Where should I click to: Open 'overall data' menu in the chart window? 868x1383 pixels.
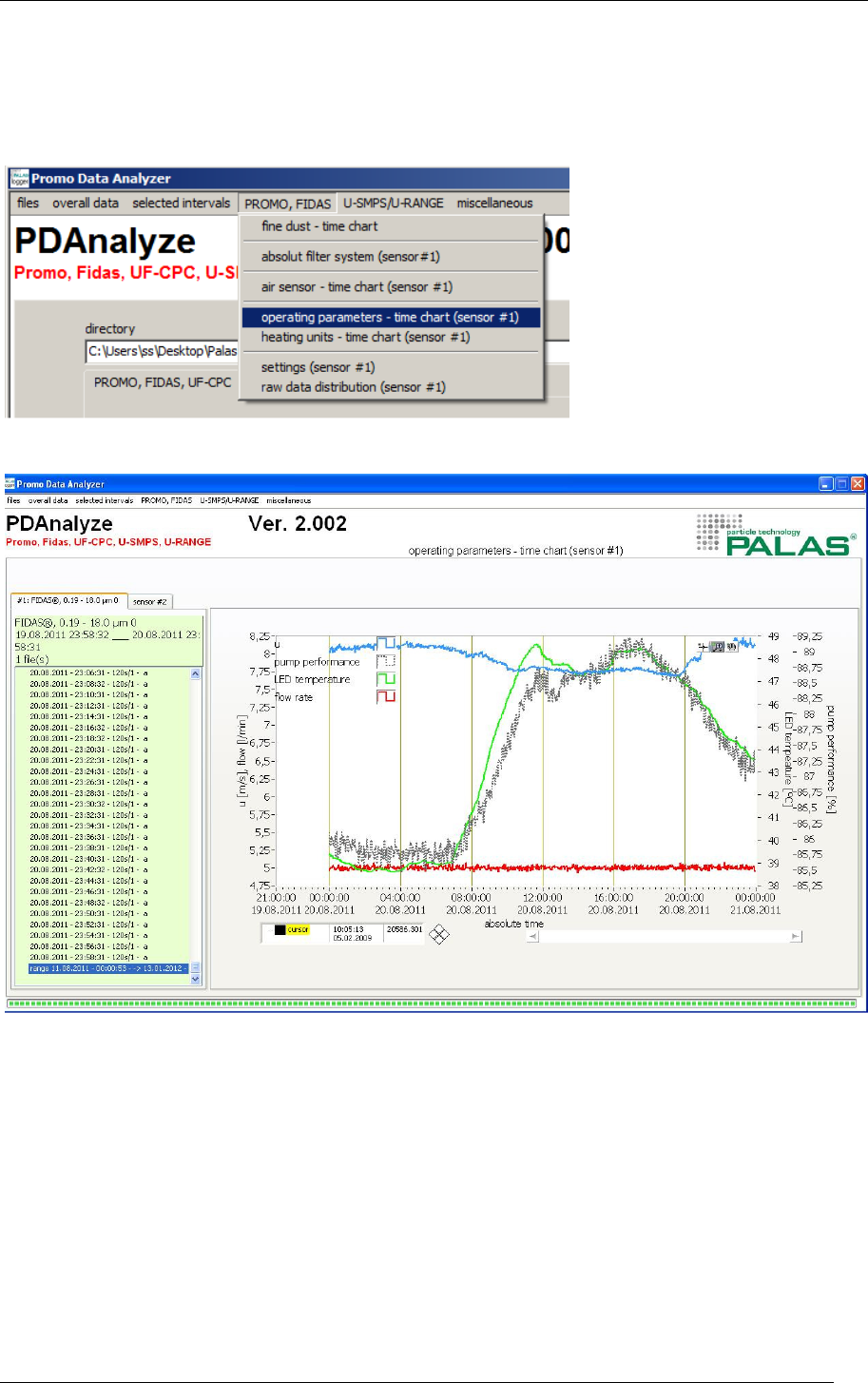tap(48, 500)
